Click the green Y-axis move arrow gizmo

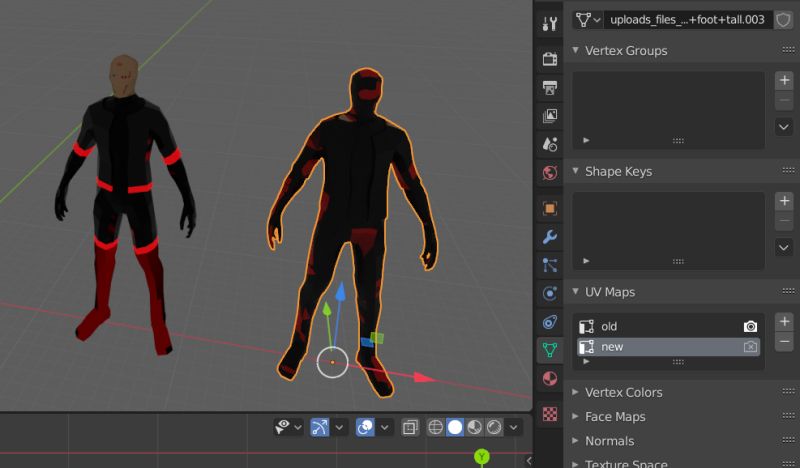point(327,309)
